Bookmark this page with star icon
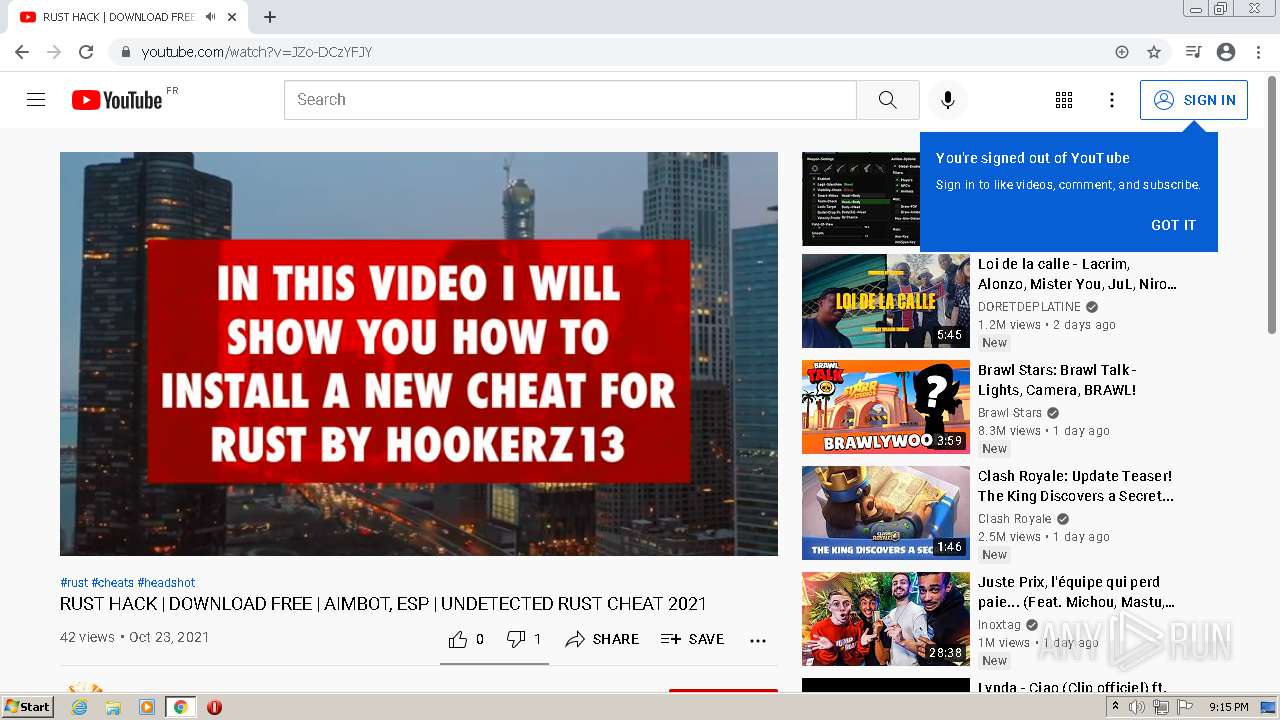This screenshot has height=720, width=1280. (1154, 52)
